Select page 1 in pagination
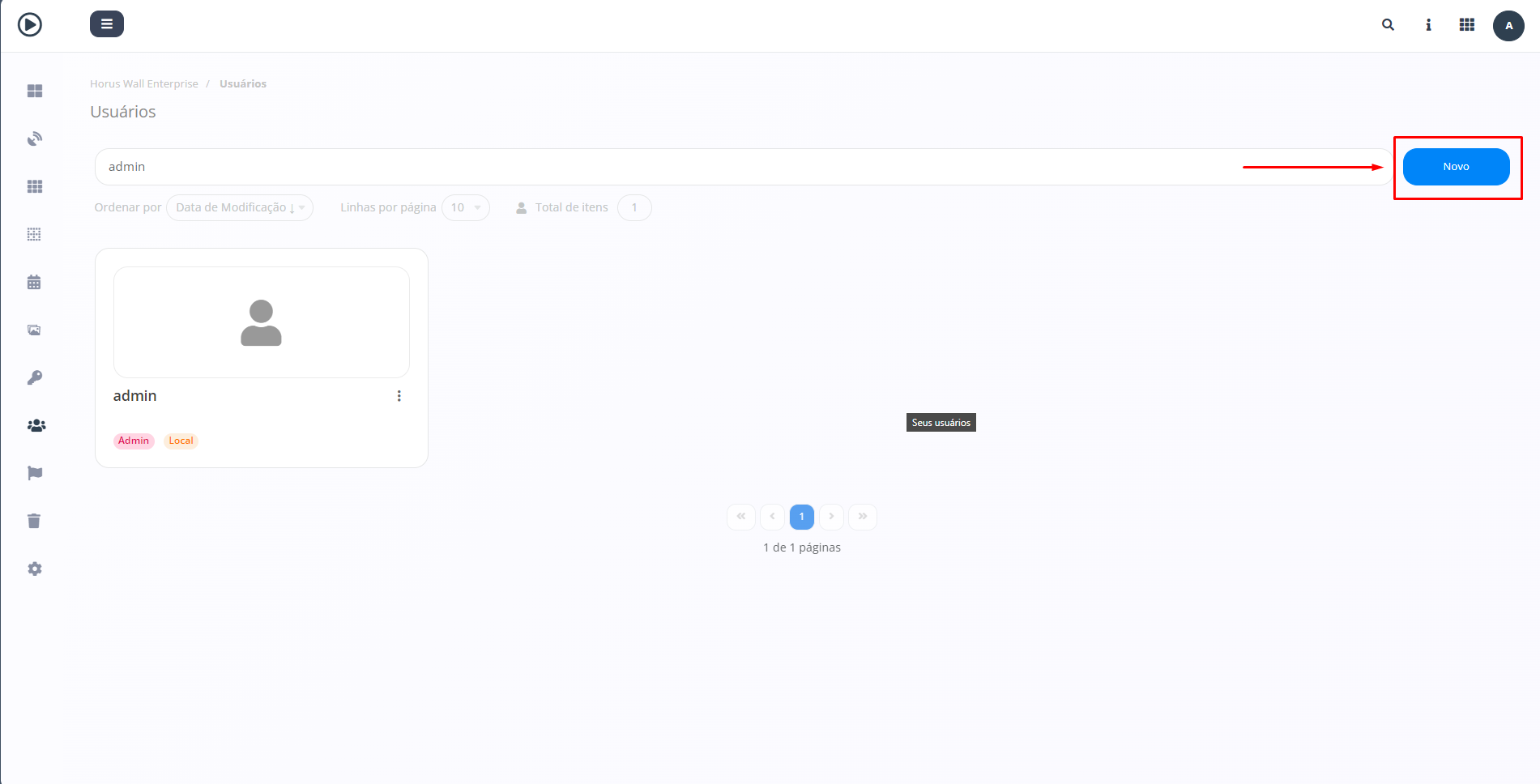Viewport: 1540px width, 784px height. click(801, 517)
